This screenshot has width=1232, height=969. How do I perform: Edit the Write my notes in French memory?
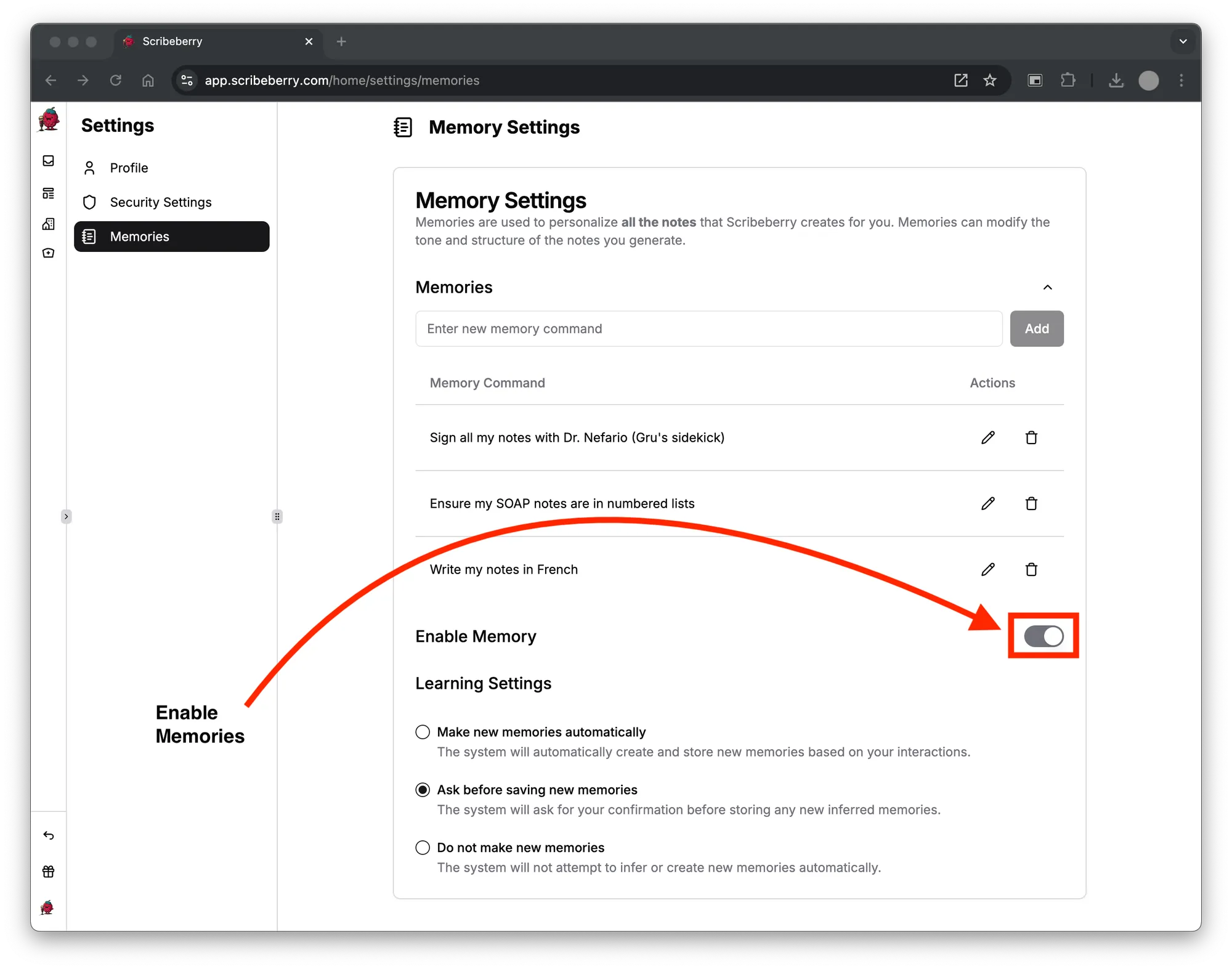point(988,569)
